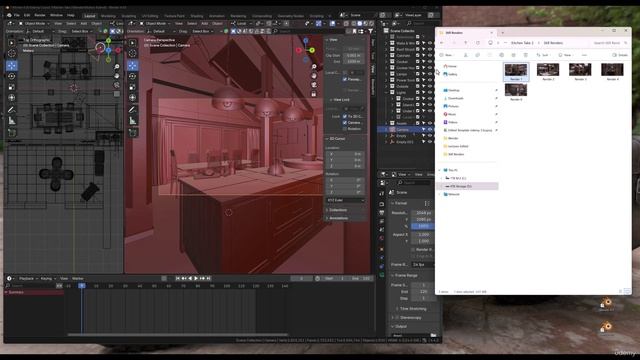Viewport: 640px width, 360px height.
Task: Toggle the Rotation lock checkbox in View Lock
Action: coord(345,129)
